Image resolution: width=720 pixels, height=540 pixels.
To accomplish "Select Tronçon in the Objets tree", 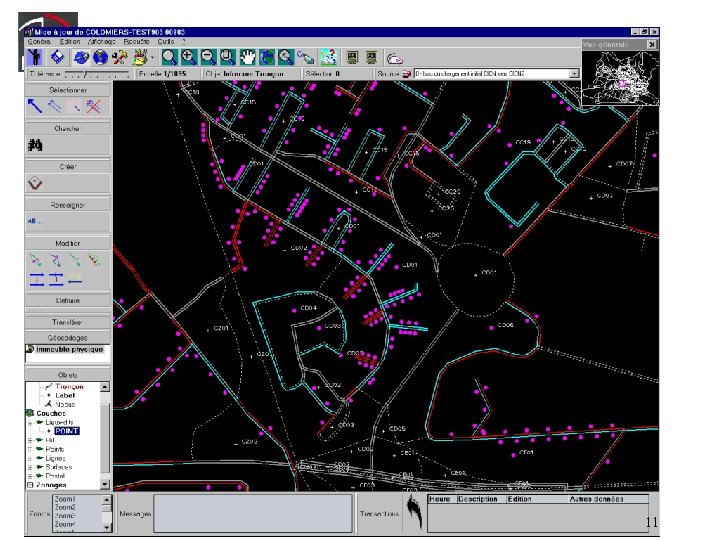I will point(69,387).
